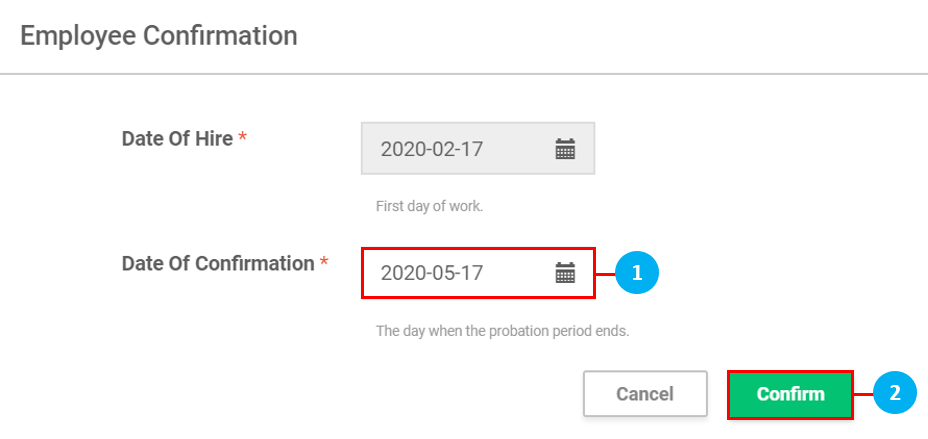
Task: Click the probation period ends hint text
Action: point(502,331)
